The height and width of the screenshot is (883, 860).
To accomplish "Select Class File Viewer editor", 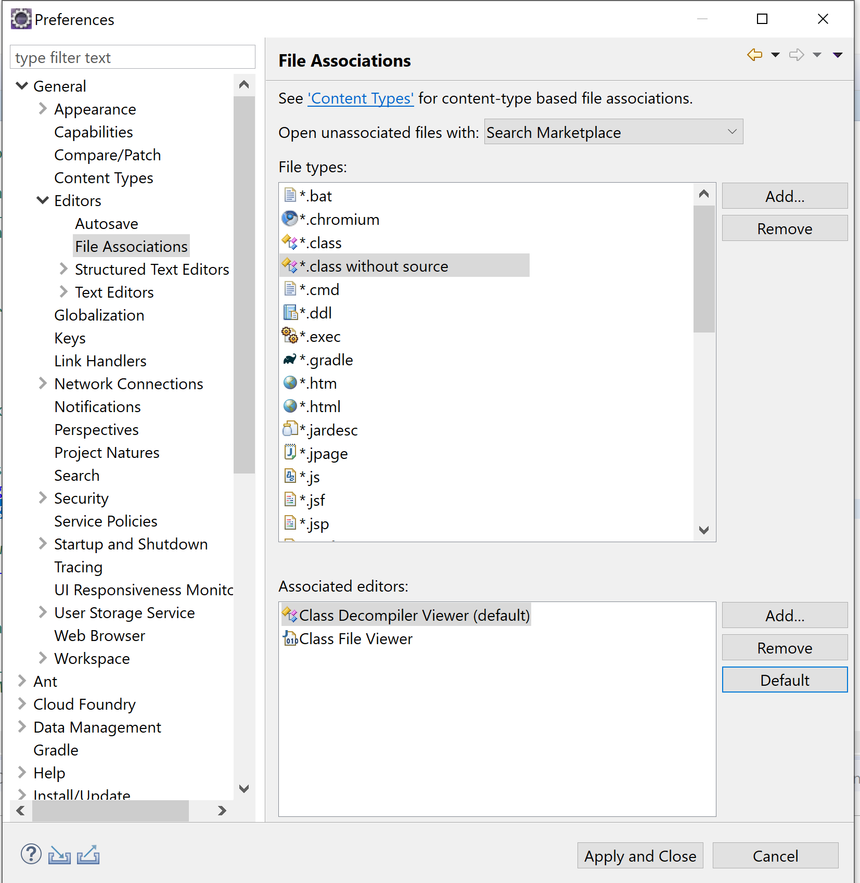I will coord(355,639).
